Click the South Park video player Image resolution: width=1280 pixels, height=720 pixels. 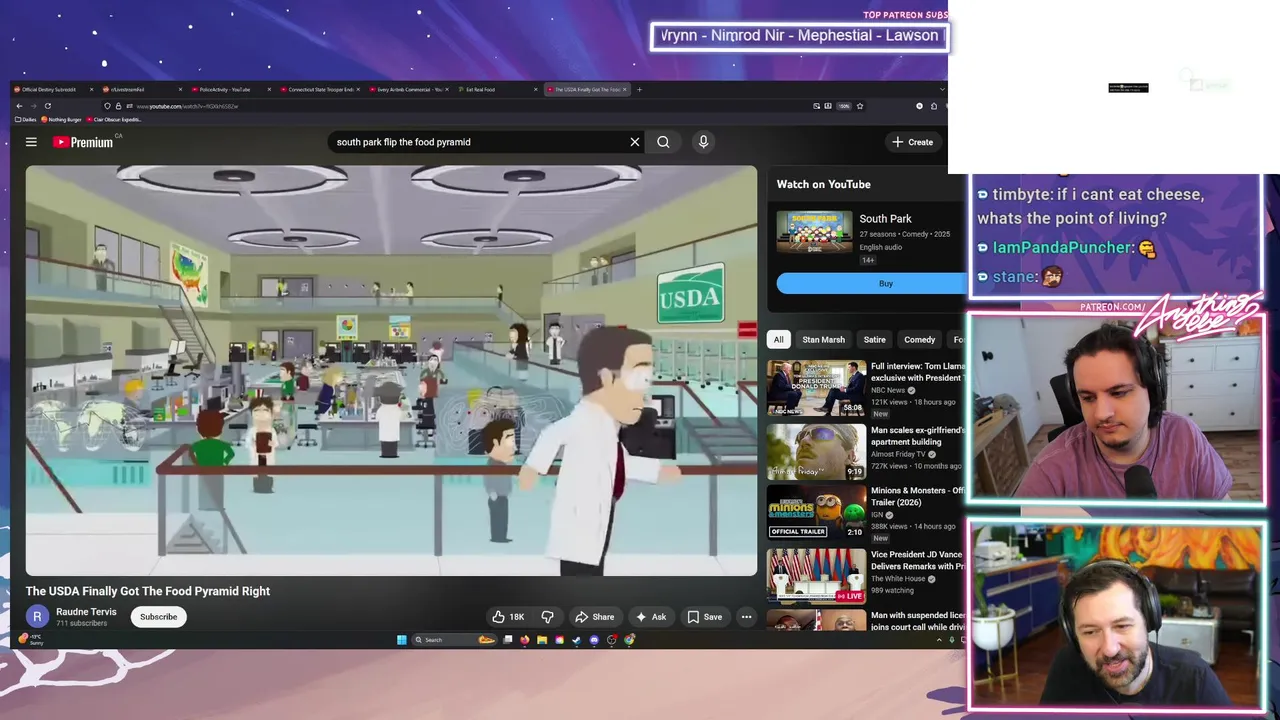tap(391, 370)
